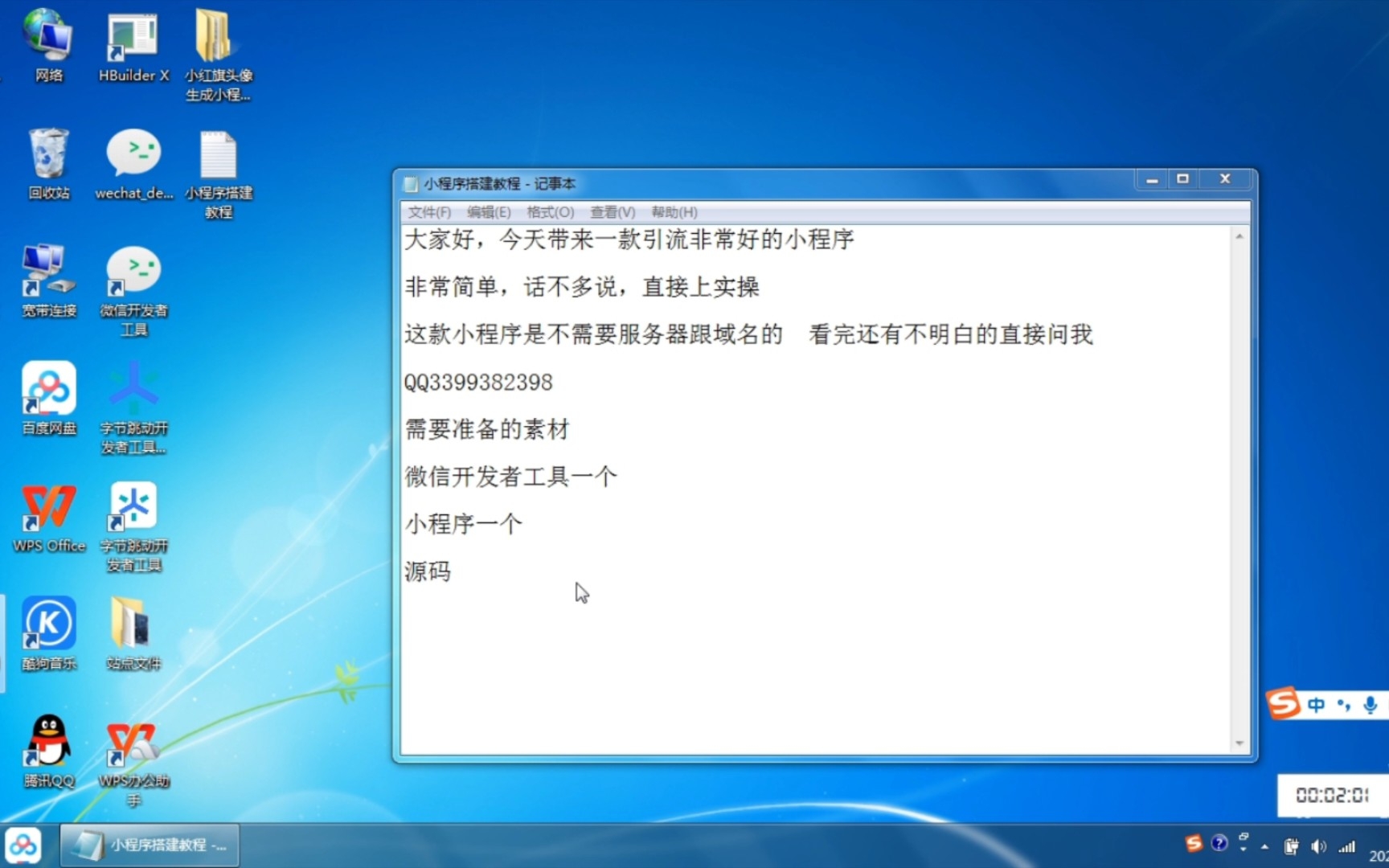Open the 格式(O) menu in Notepad

coord(551,212)
